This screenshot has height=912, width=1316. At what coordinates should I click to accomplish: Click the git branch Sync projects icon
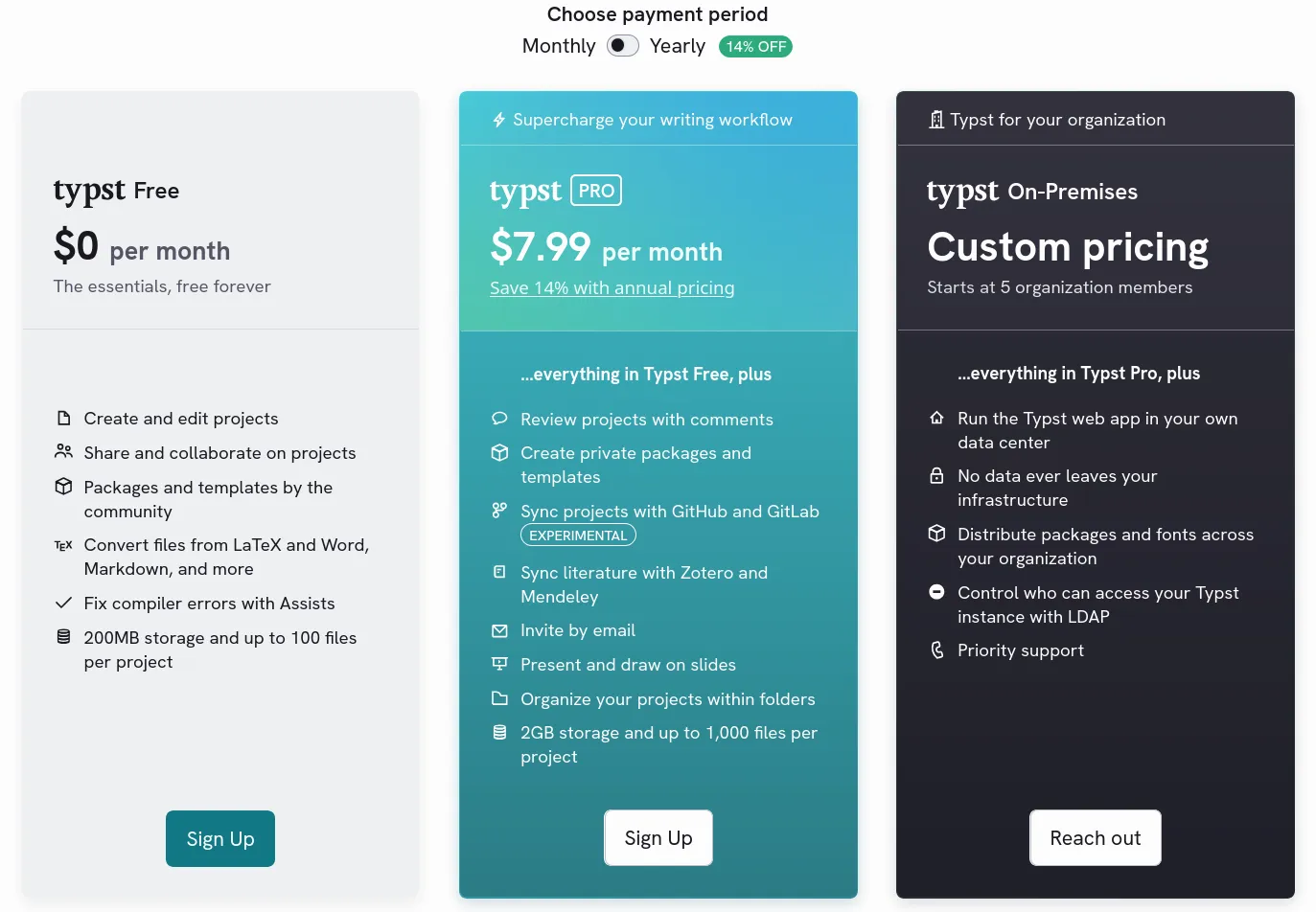[499, 510]
